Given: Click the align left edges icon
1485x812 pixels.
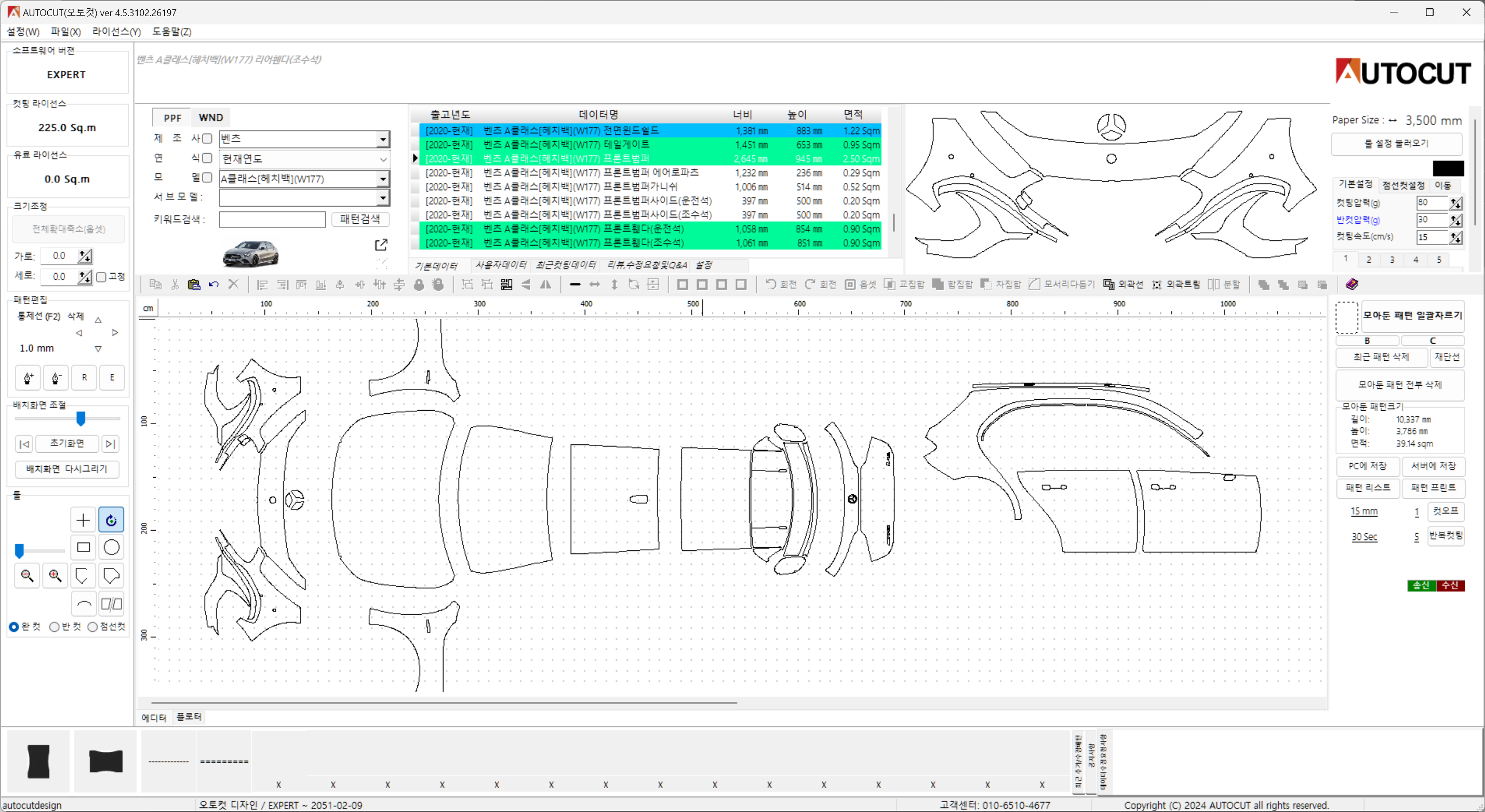Looking at the screenshot, I should (262, 284).
